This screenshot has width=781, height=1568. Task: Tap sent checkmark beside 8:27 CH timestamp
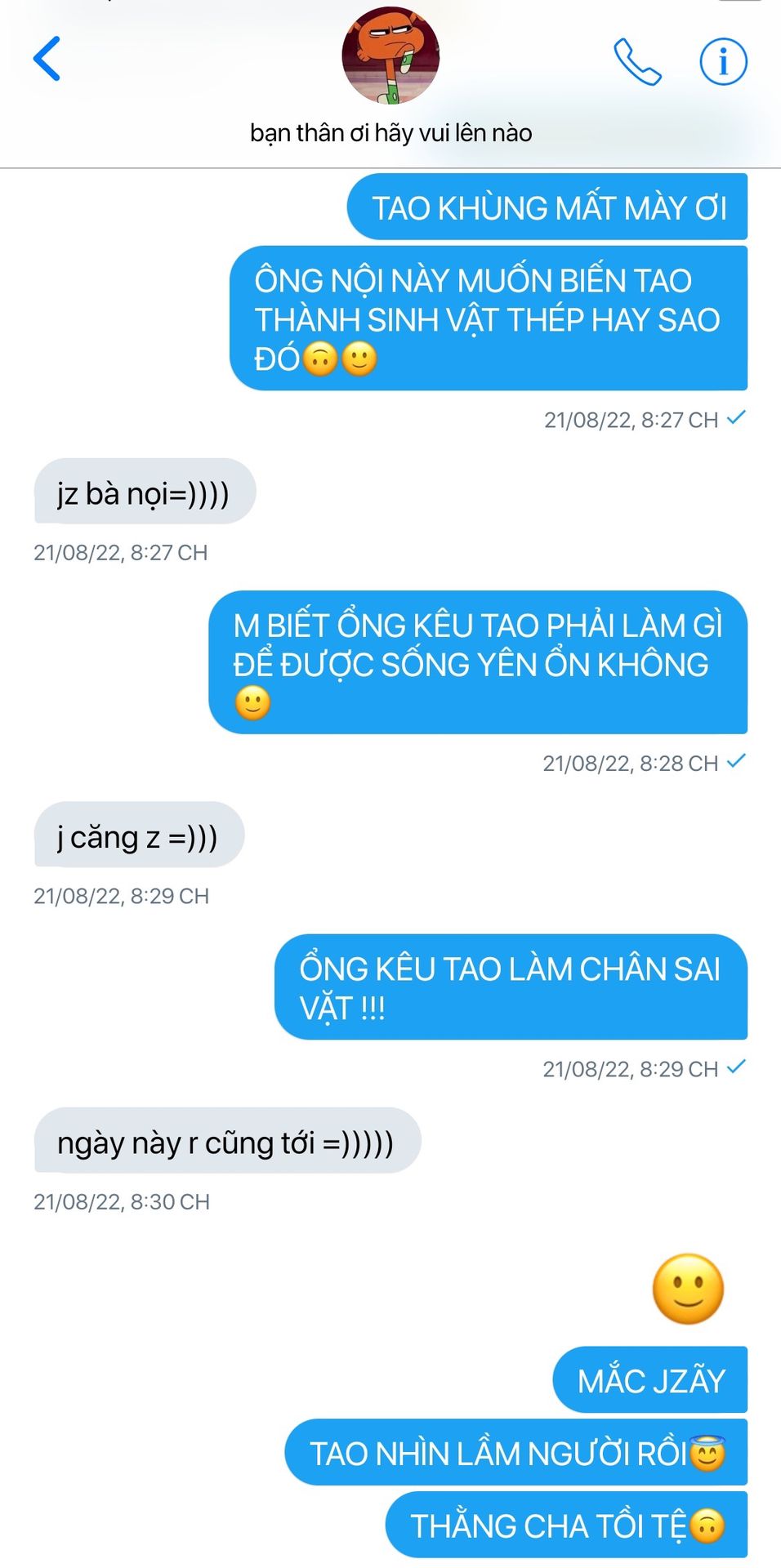[x=736, y=418]
